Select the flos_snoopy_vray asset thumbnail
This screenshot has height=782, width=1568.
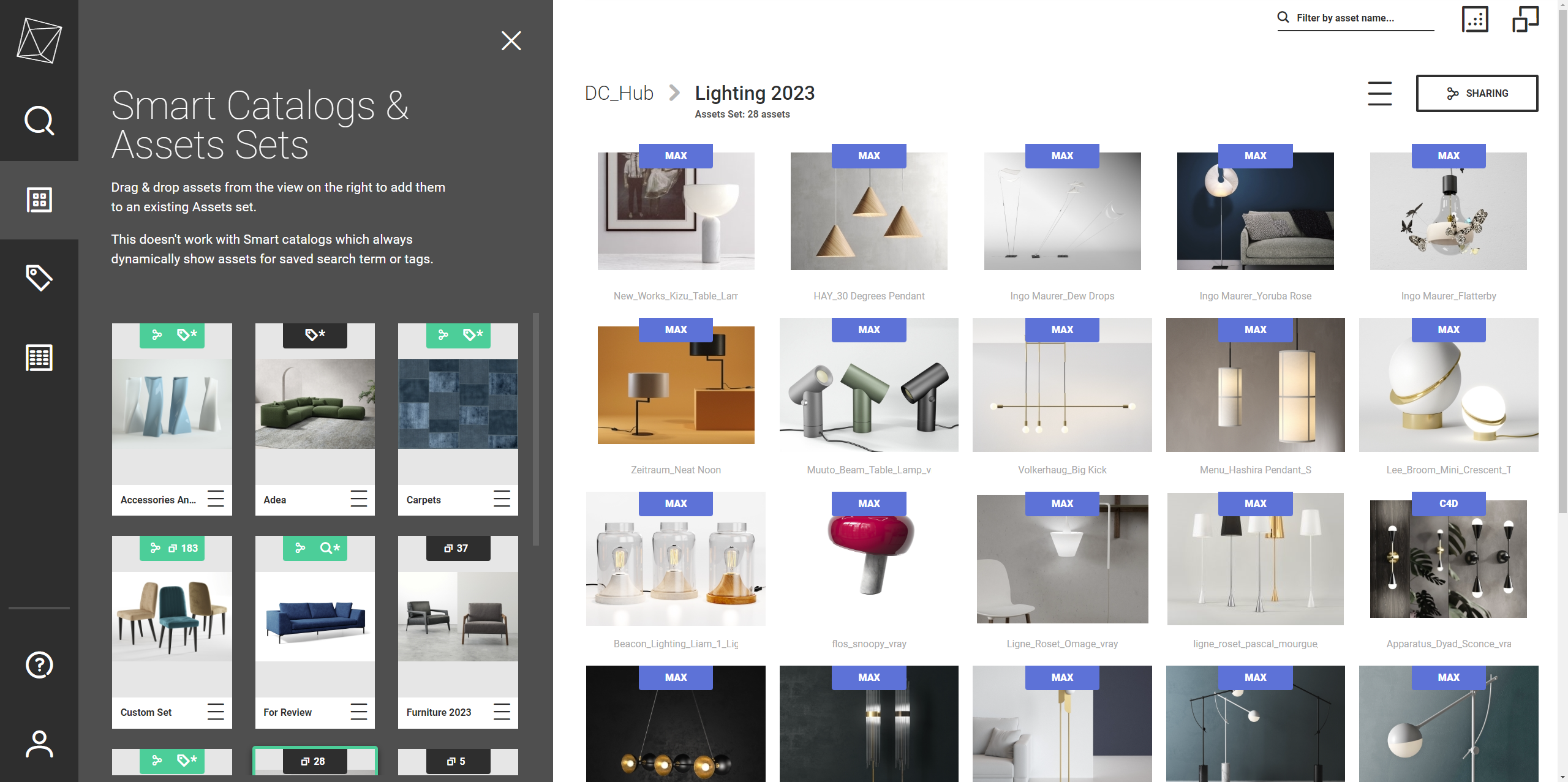(x=869, y=558)
